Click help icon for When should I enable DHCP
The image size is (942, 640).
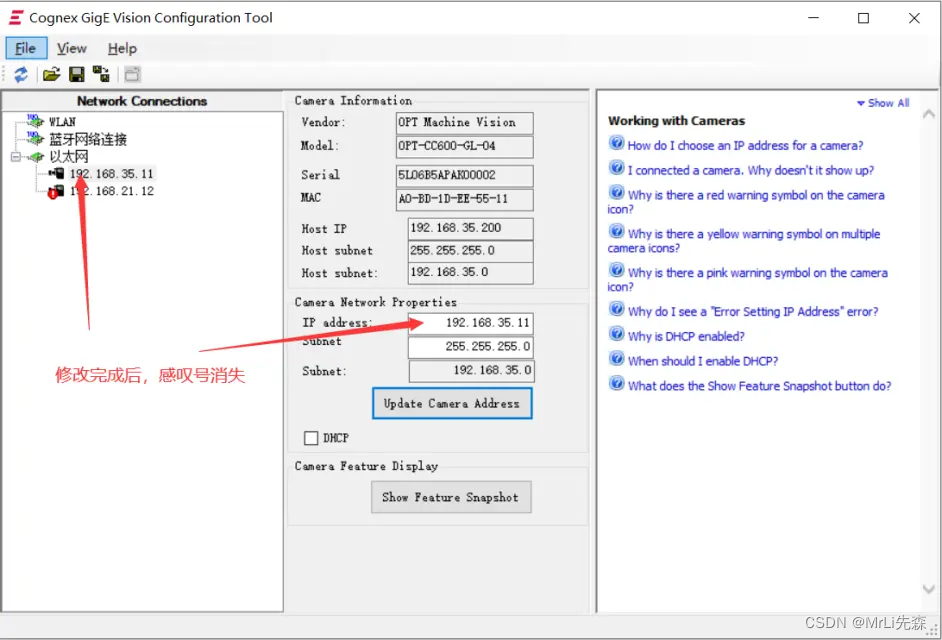(616, 359)
